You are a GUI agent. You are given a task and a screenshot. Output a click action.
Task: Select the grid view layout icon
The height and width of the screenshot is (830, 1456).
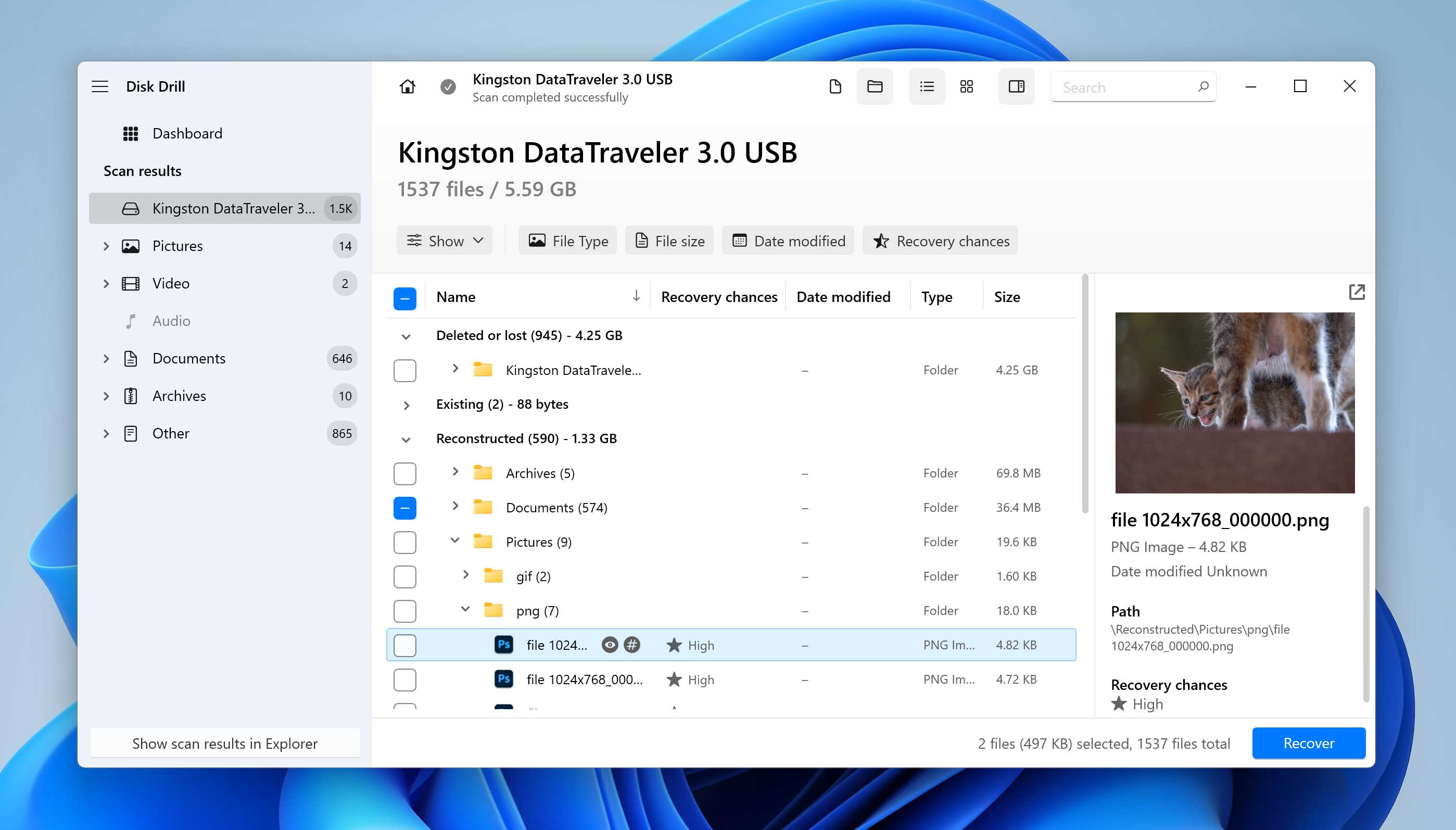967,86
